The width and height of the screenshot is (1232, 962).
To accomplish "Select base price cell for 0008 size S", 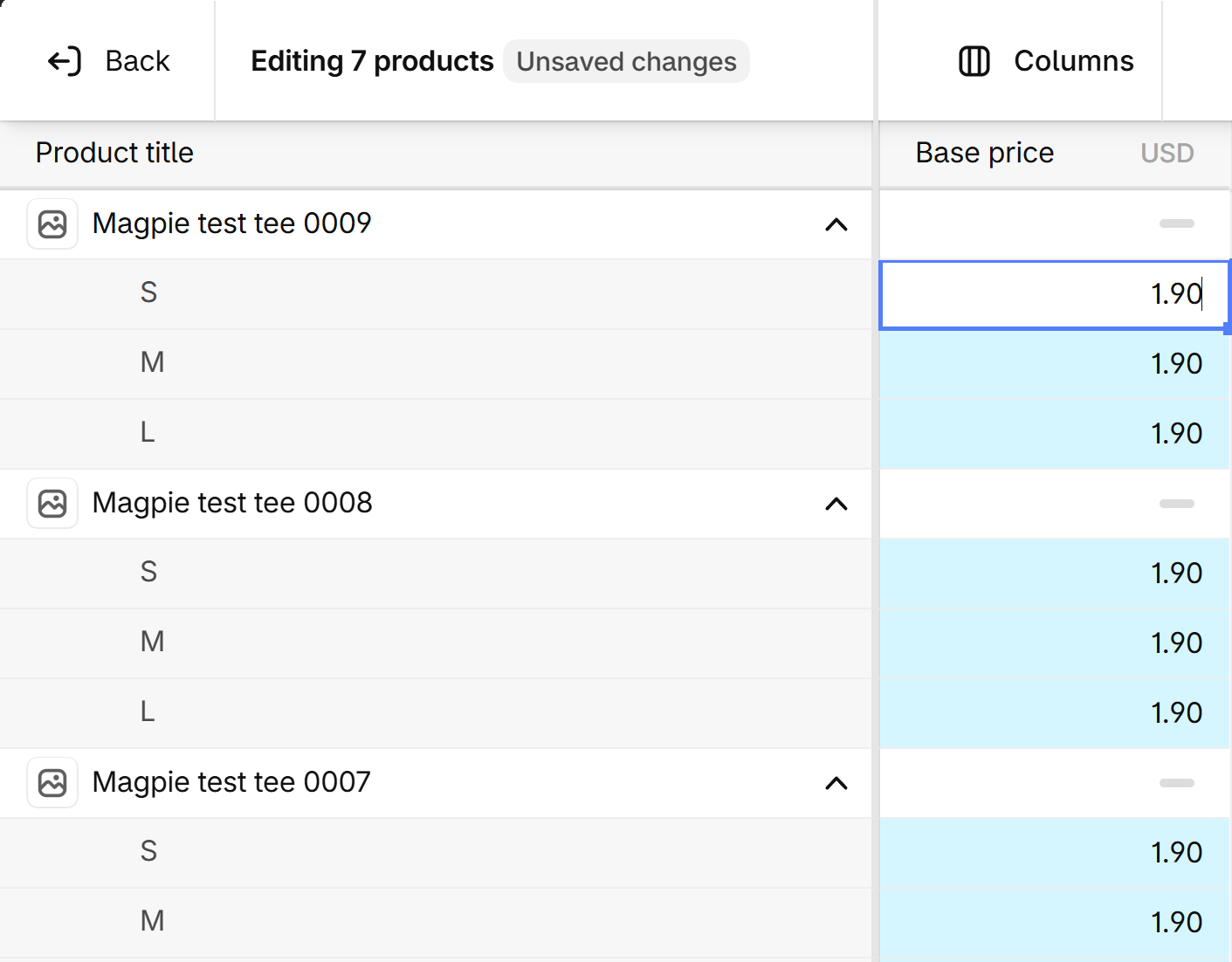I will click(x=1055, y=574).
